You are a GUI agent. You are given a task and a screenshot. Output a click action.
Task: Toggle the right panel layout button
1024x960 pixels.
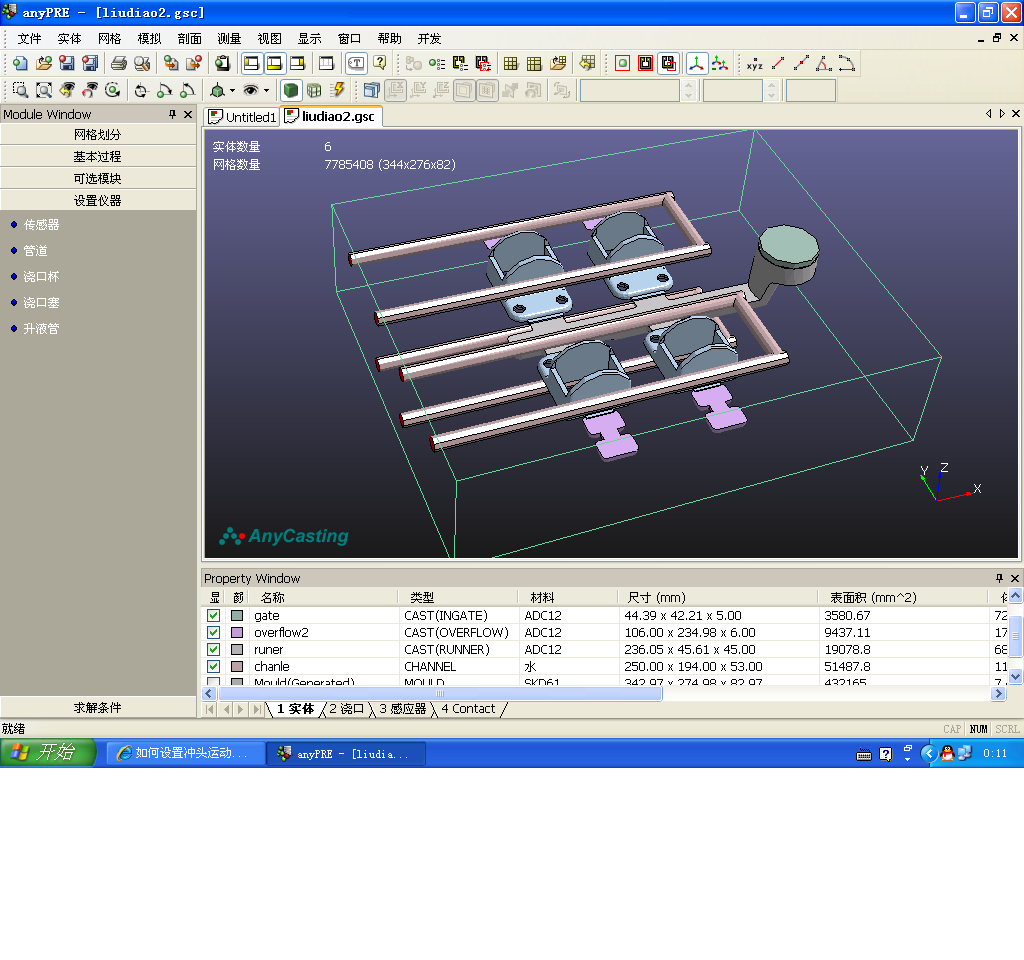pos(298,63)
